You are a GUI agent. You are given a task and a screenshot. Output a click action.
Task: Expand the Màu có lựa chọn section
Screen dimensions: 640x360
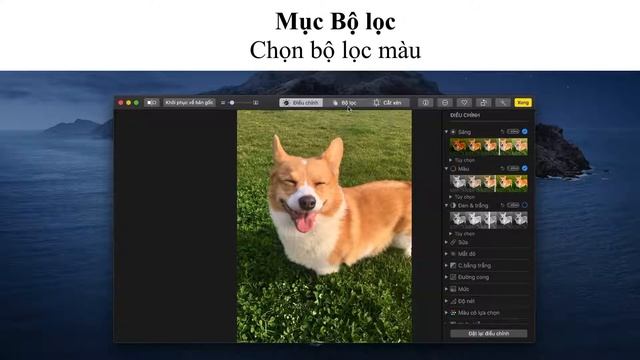click(447, 313)
